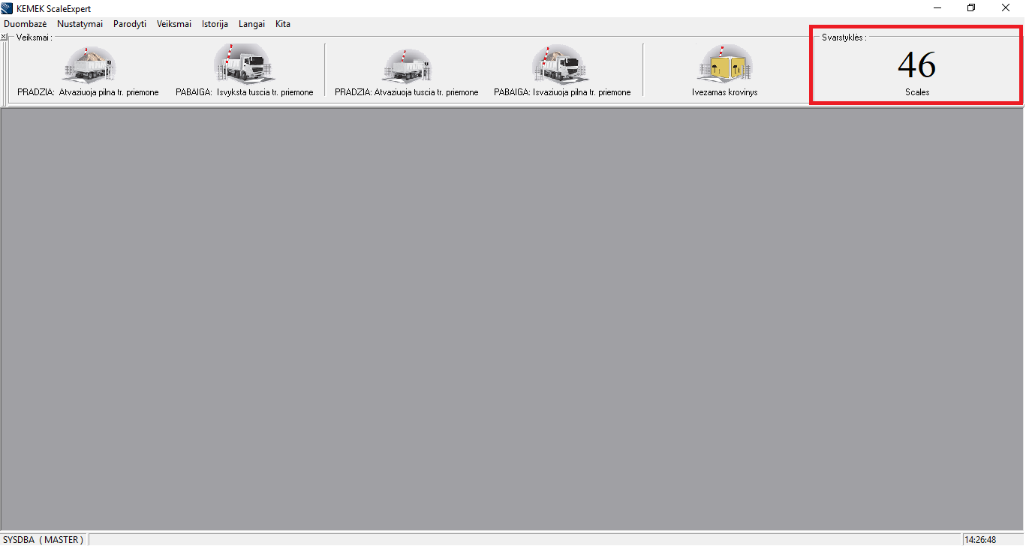Click the full truck arriving icon (PRADZIA)

(89, 65)
